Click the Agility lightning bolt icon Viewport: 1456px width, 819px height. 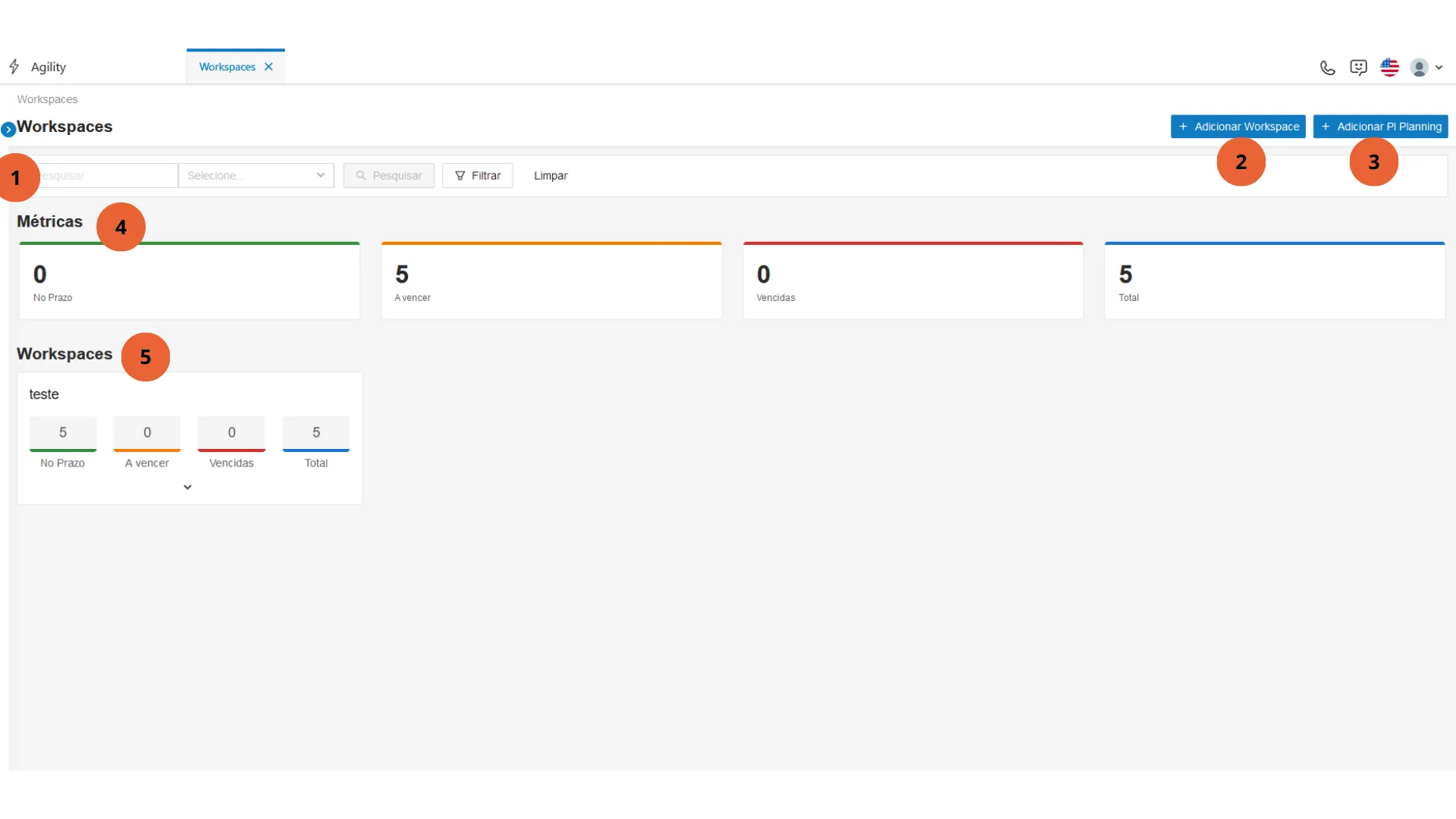tap(14, 67)
